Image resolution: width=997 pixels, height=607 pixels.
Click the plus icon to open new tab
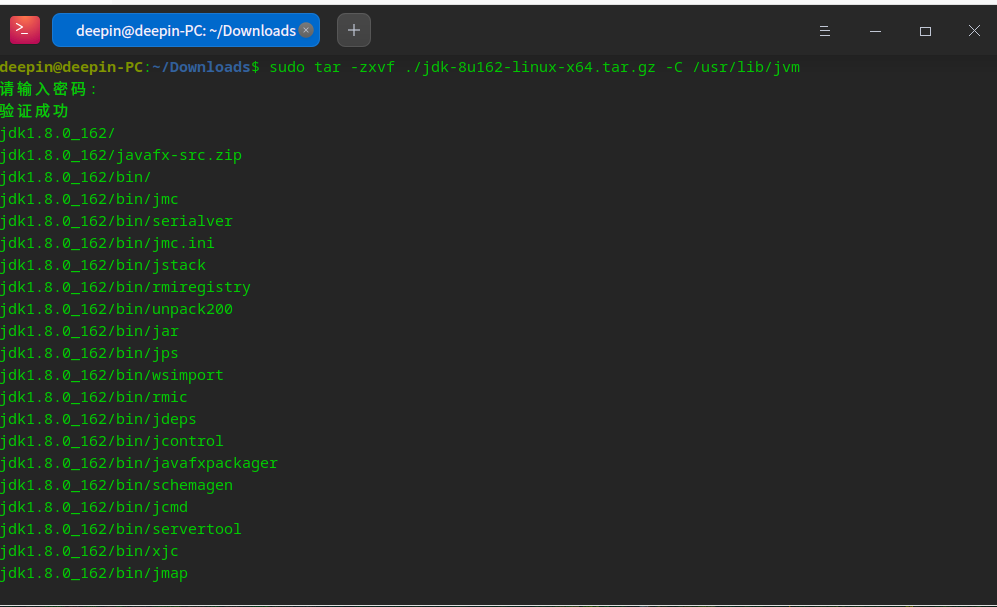(353, 30)
